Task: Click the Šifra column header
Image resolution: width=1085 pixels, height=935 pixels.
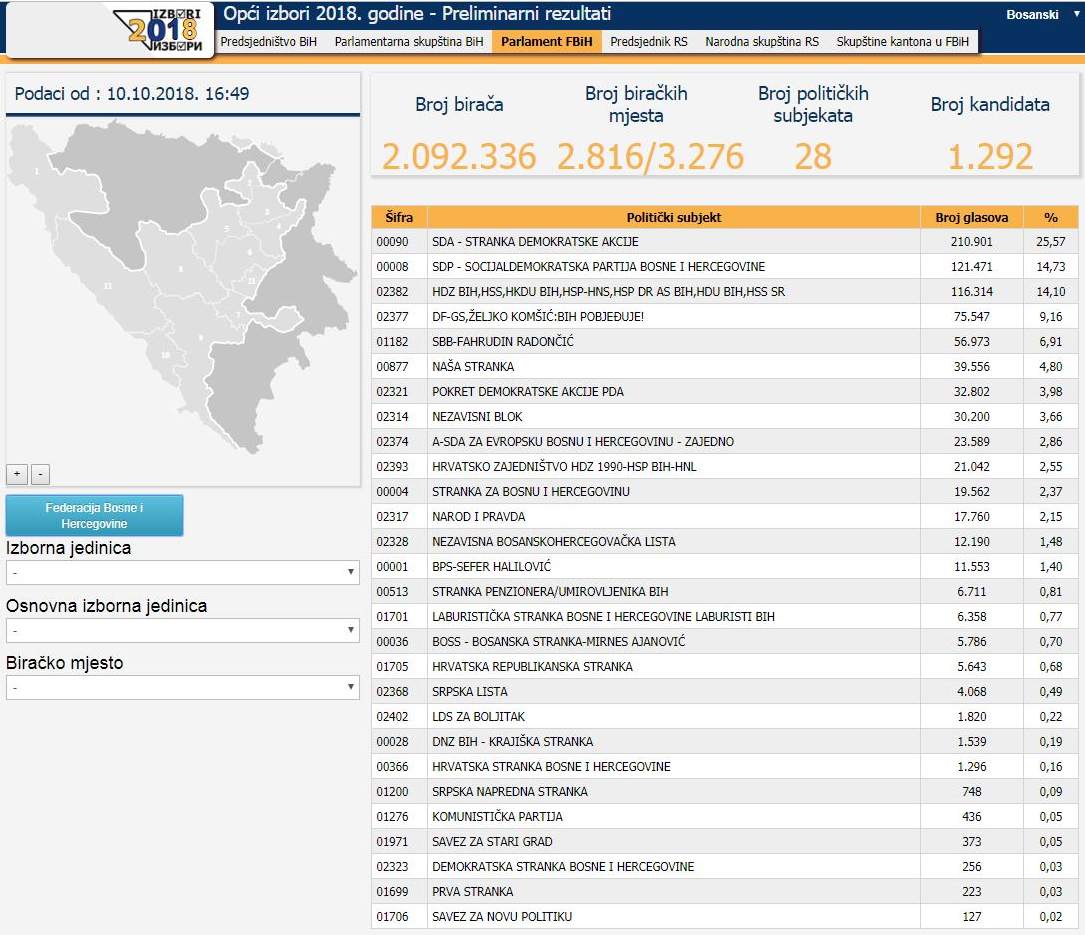Action: [x=399, y=217]
